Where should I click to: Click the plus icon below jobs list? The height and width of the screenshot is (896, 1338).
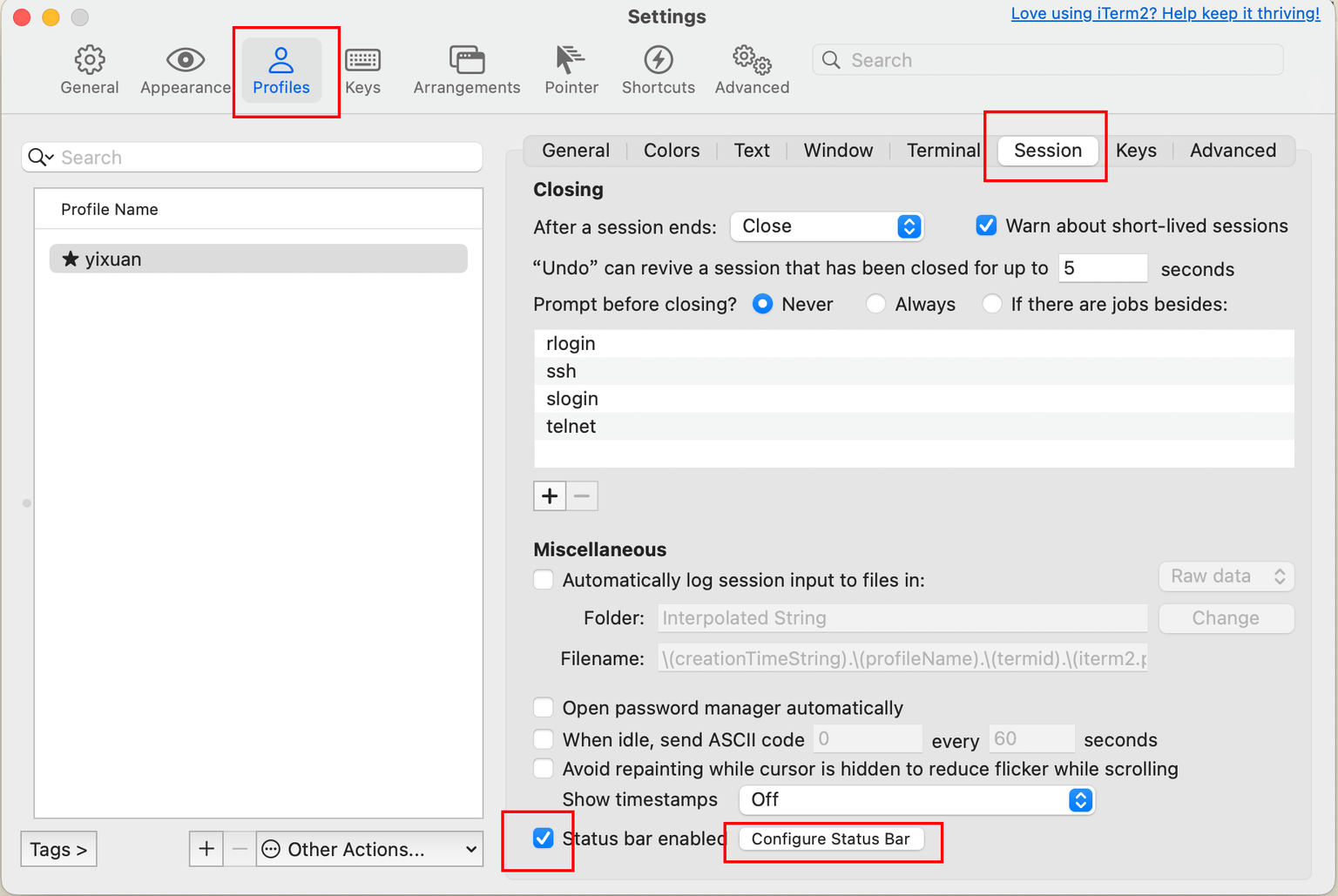(x=550, y=496)
